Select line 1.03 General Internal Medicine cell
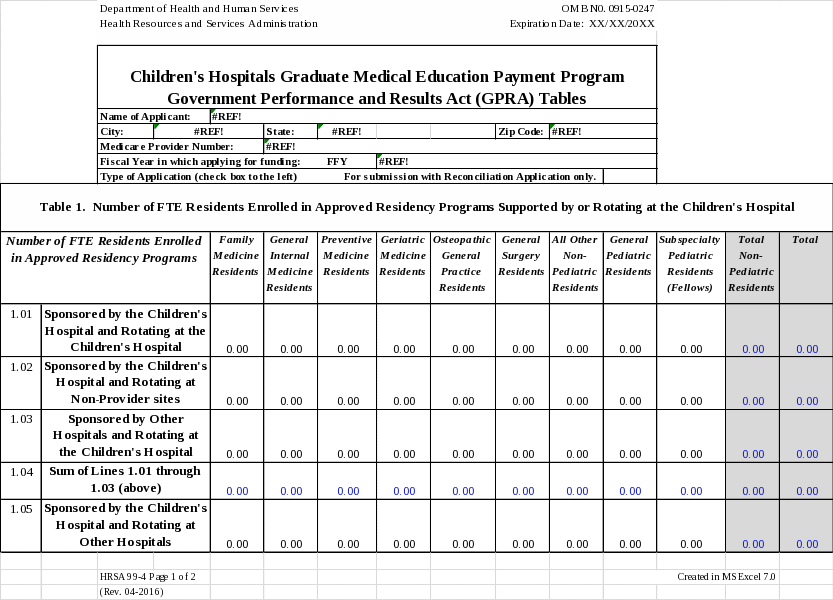The width and height of the screenshot is (833, 600). pos(291,435)
